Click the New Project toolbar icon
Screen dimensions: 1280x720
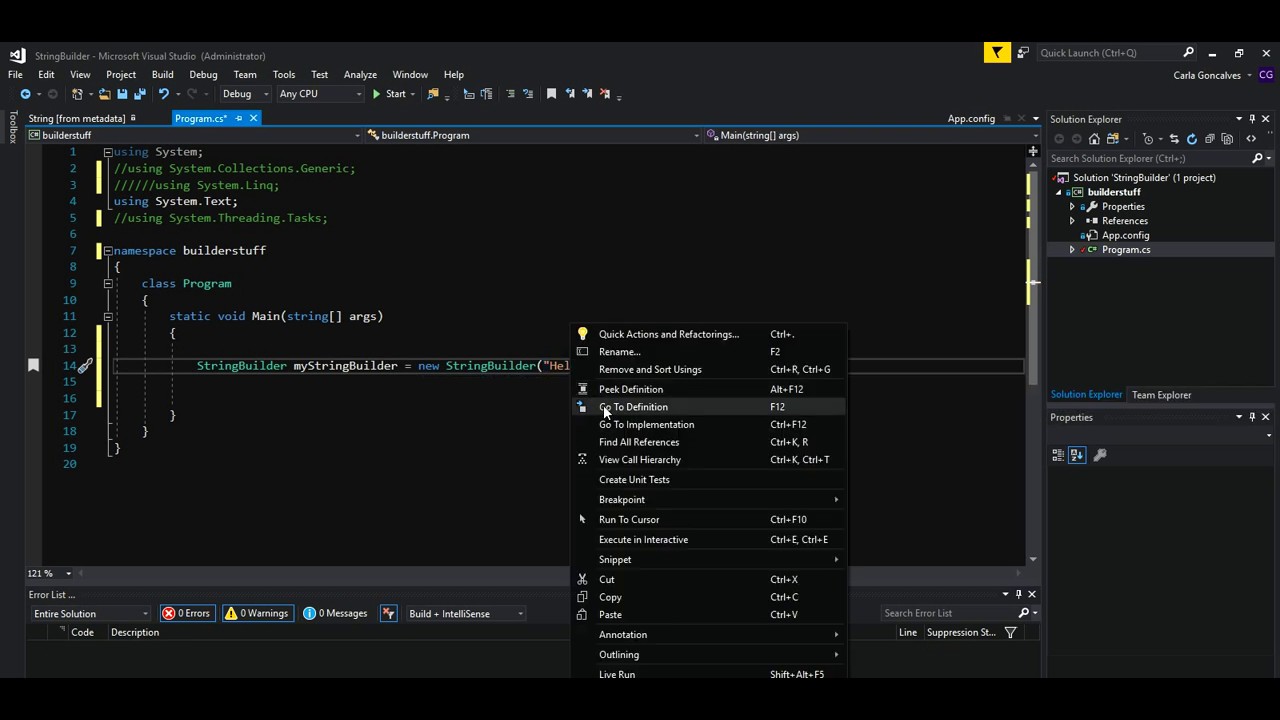coord(77,94)
